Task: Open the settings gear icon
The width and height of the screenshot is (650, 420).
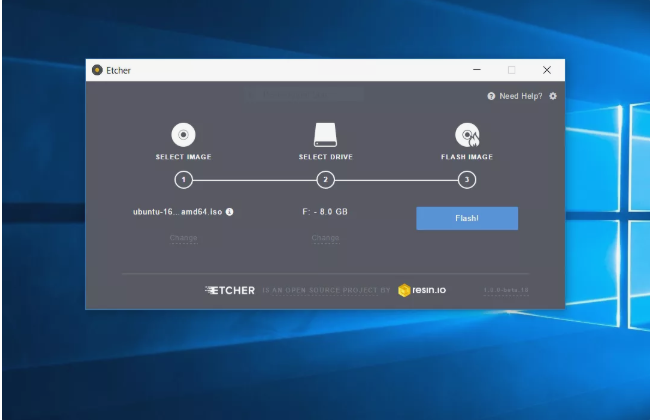Action: [x=553, y=96]
